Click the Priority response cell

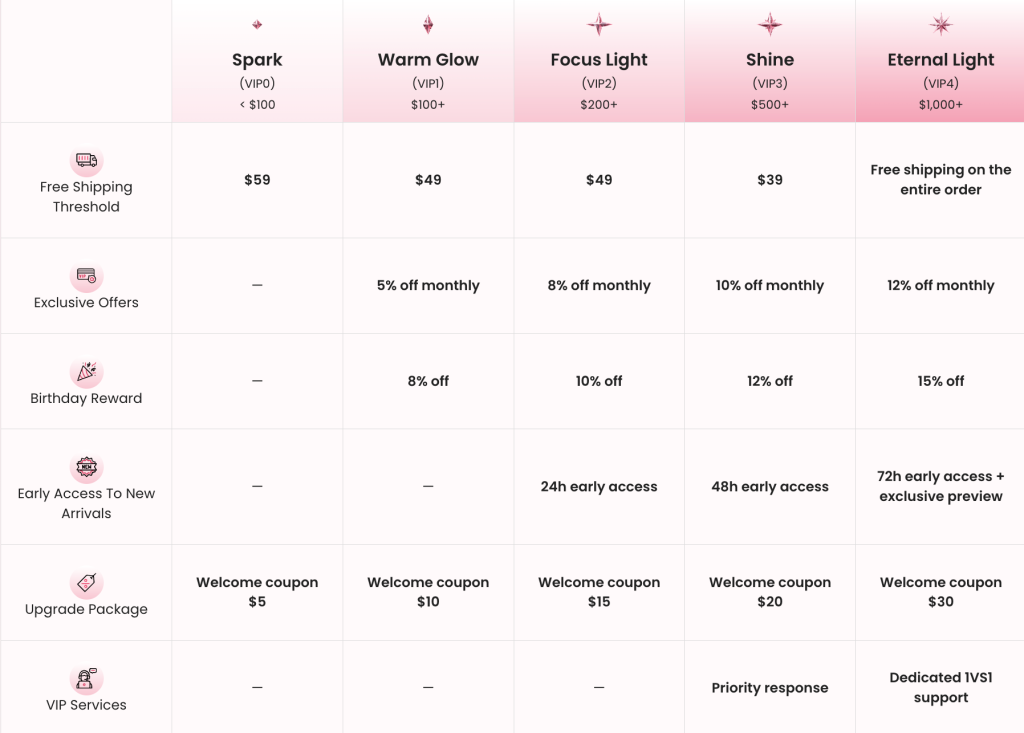pos(770,687)
